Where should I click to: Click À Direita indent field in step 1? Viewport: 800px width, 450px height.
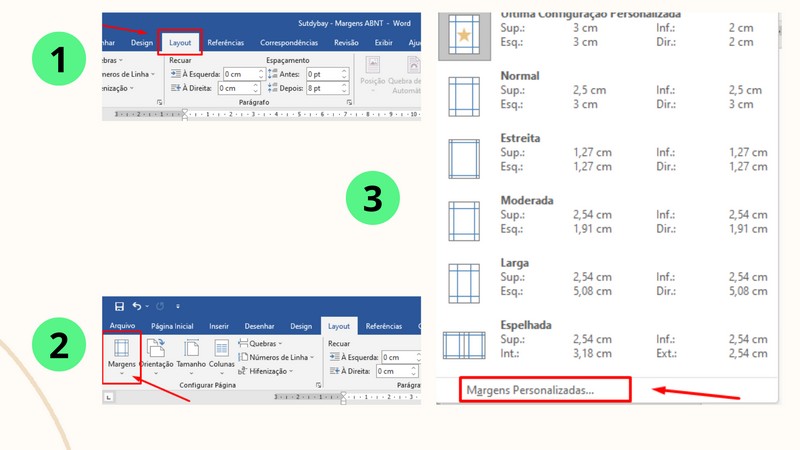point(239,88)
